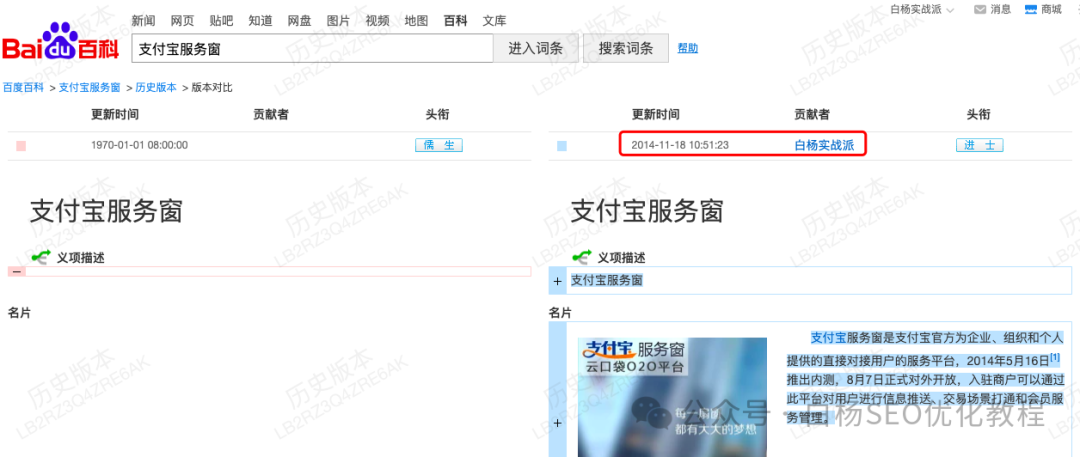Open the 消息 envelope icon
Image resolution: width=1080 pixels, height=457 pixels.
(981, 9)
